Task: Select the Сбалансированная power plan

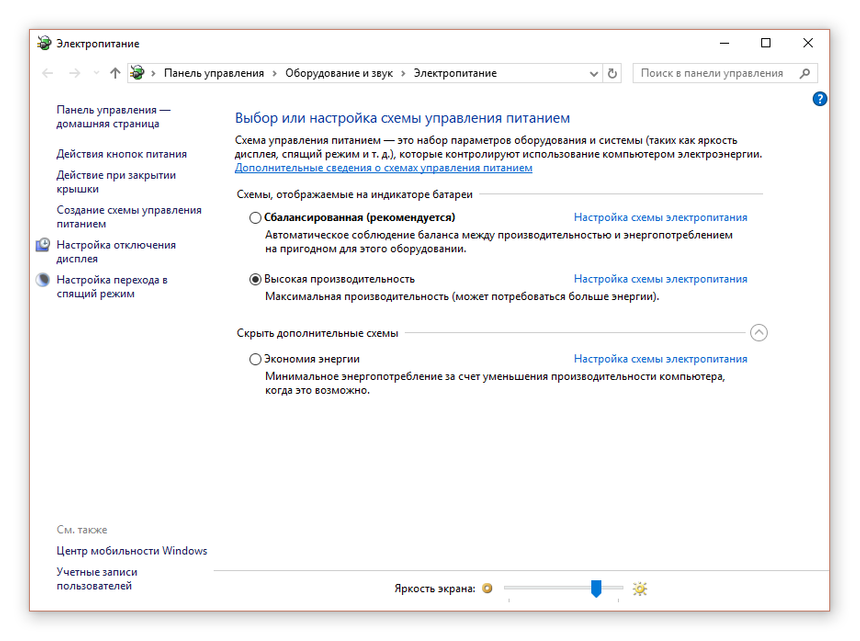Action: pos(255,217)
